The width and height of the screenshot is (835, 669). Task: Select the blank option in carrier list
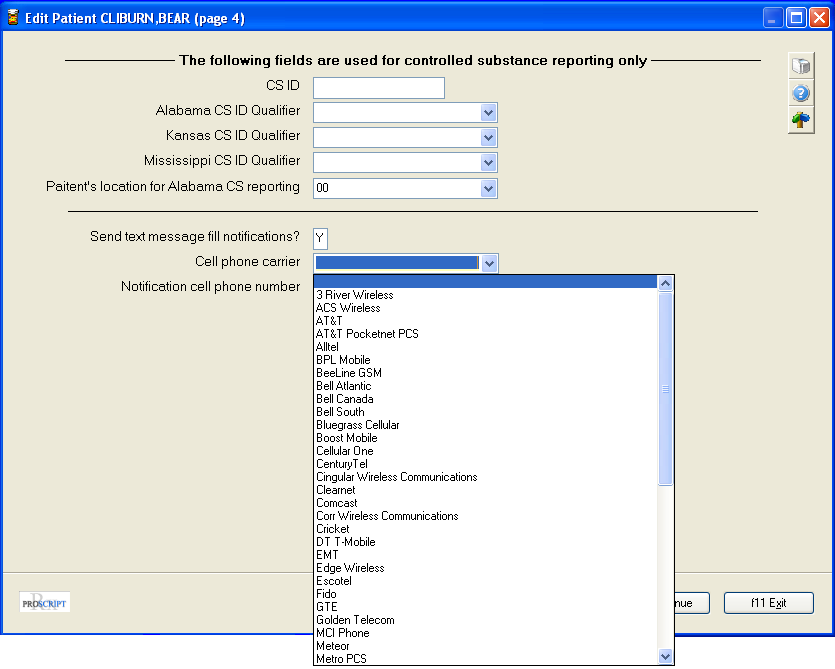point(486,282)
